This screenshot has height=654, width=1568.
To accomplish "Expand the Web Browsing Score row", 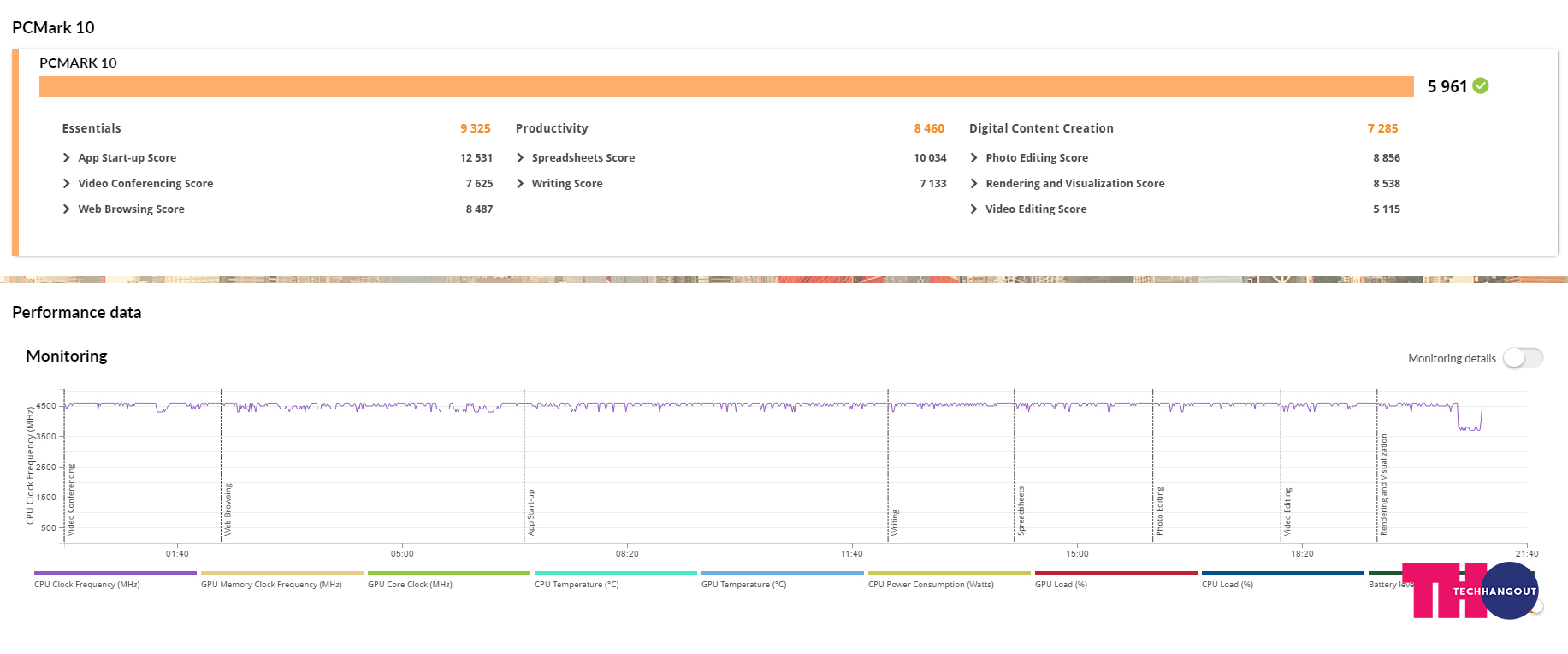I will pos(67,209).
